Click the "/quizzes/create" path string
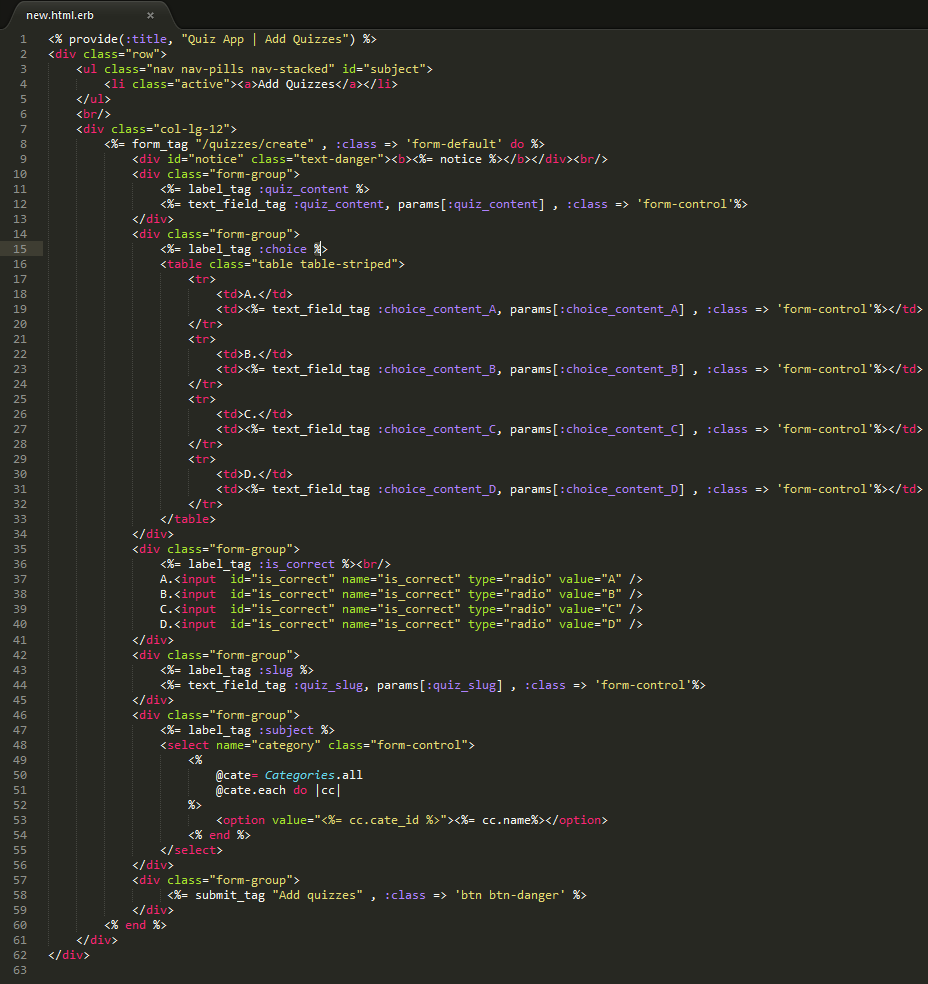 pos(256,144)
